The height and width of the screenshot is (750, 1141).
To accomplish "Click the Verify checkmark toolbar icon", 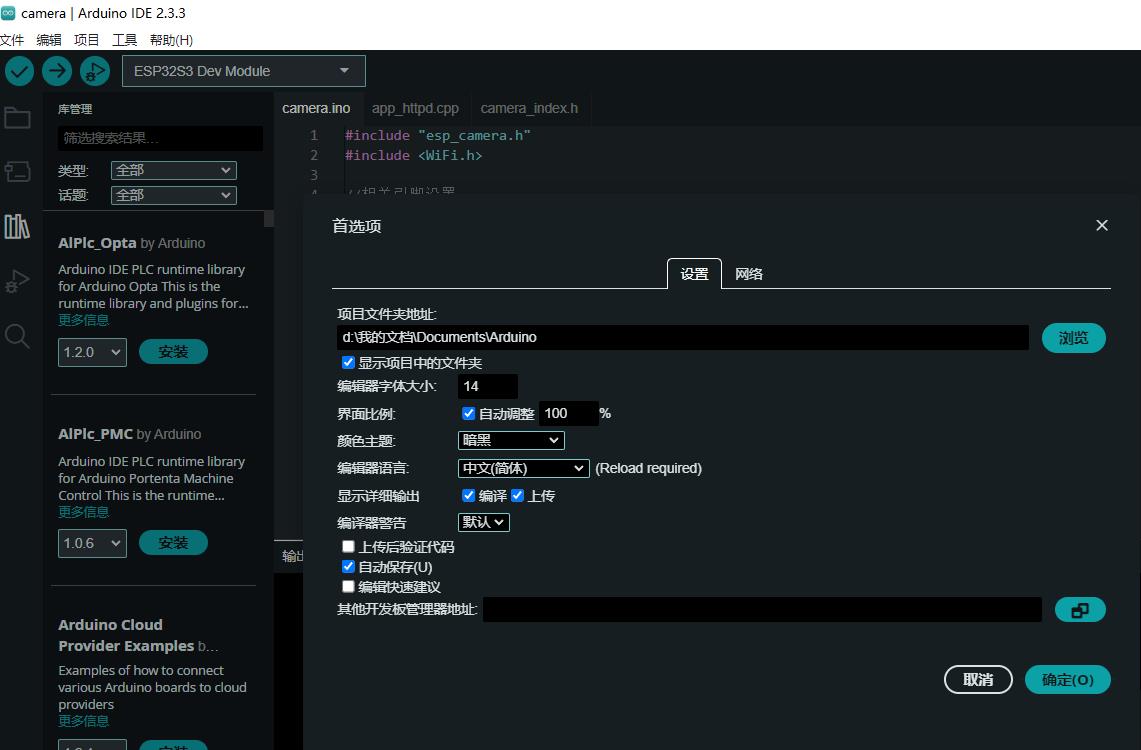I will [x=20, y=71].
